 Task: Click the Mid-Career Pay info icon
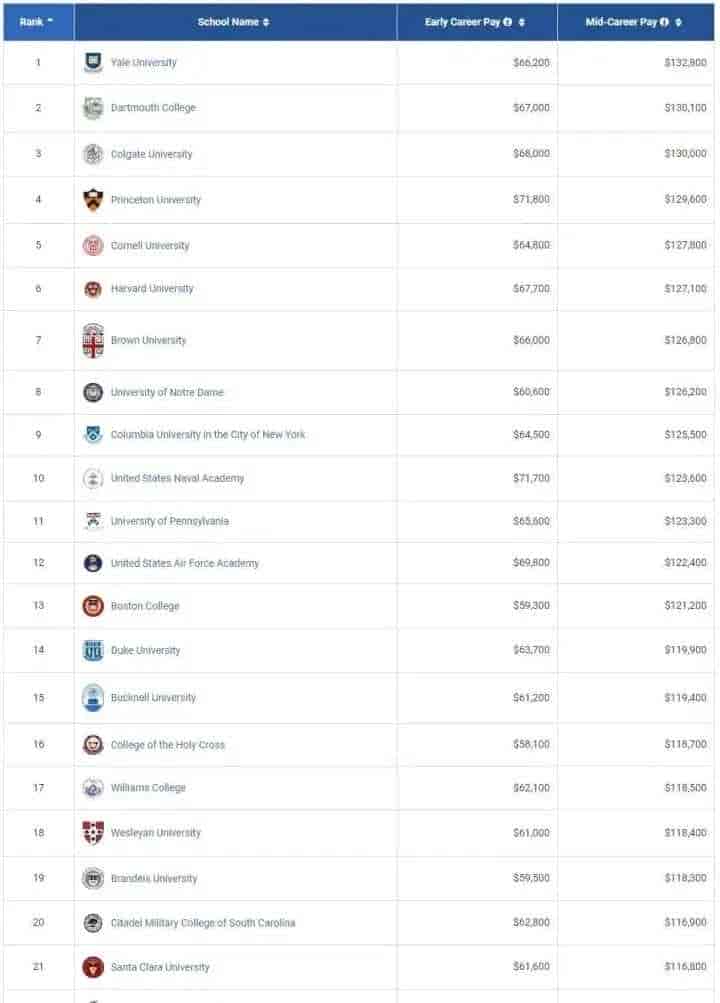[664, 22]
